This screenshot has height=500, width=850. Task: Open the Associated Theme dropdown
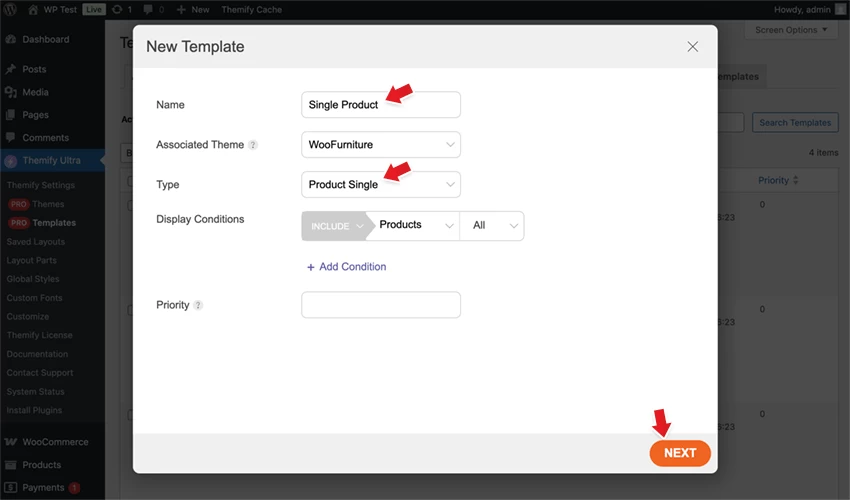(x=381, y=145)
